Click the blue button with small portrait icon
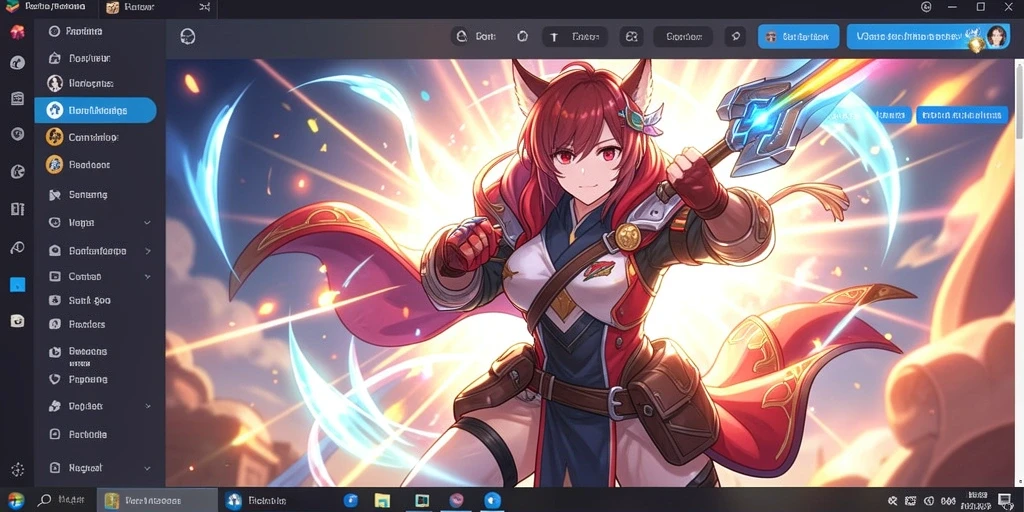The height and width of the screenshot is (512, 1024). coord(798,37)
